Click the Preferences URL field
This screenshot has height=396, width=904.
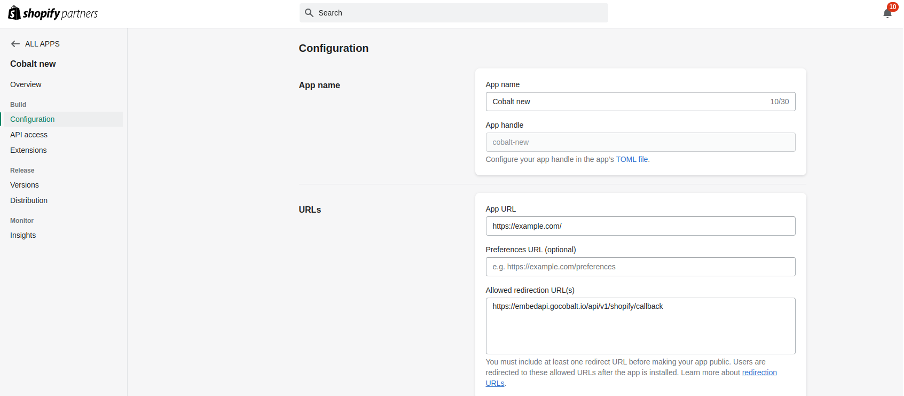point(641,266)
